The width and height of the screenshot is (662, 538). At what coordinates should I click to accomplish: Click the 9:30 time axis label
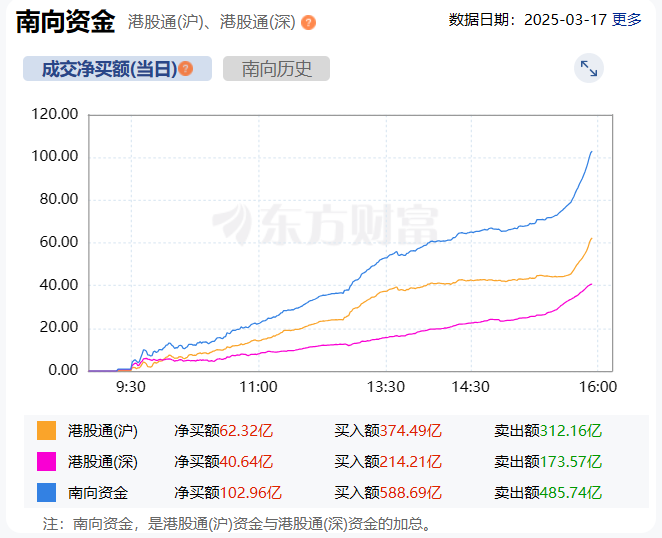point(131,386)
